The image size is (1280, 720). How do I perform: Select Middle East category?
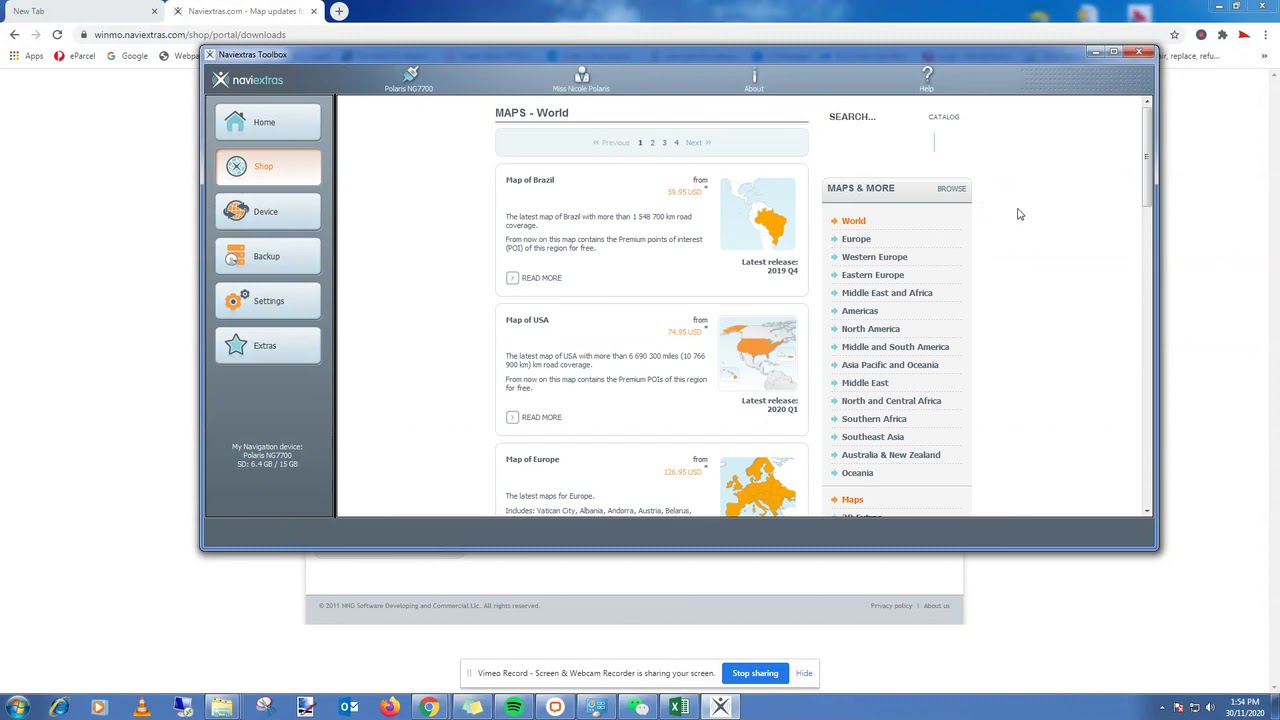tap(864, 383)
